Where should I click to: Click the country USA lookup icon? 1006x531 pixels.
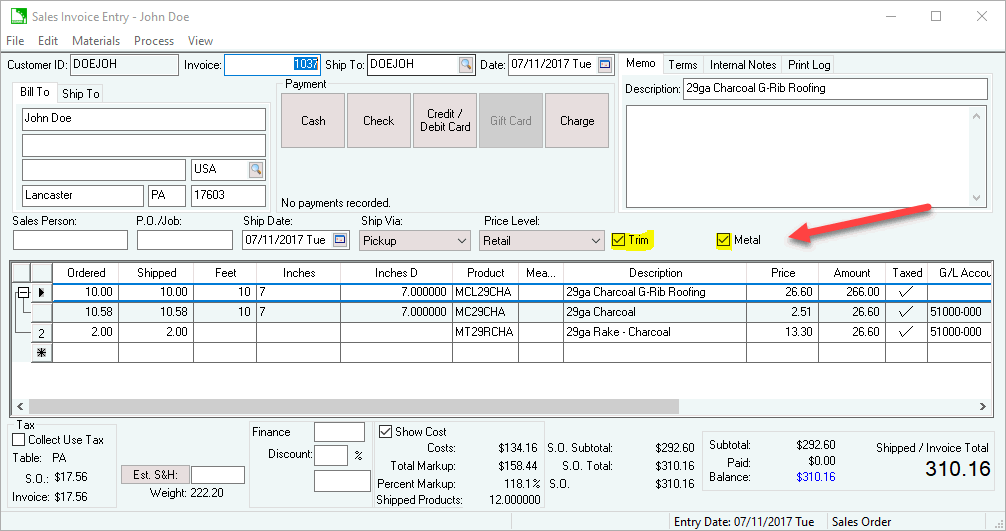256,169
